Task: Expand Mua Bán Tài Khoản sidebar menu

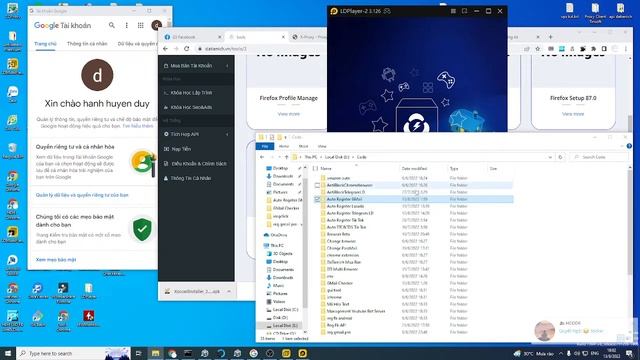Action: (196, 66)
